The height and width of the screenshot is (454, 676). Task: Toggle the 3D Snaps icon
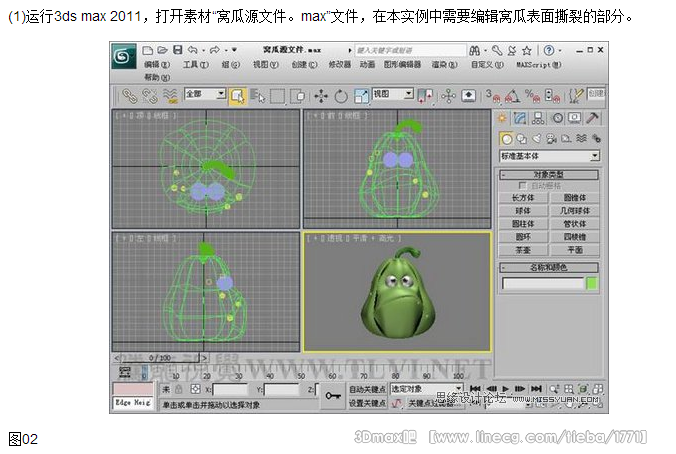click(x=493, y=96)
